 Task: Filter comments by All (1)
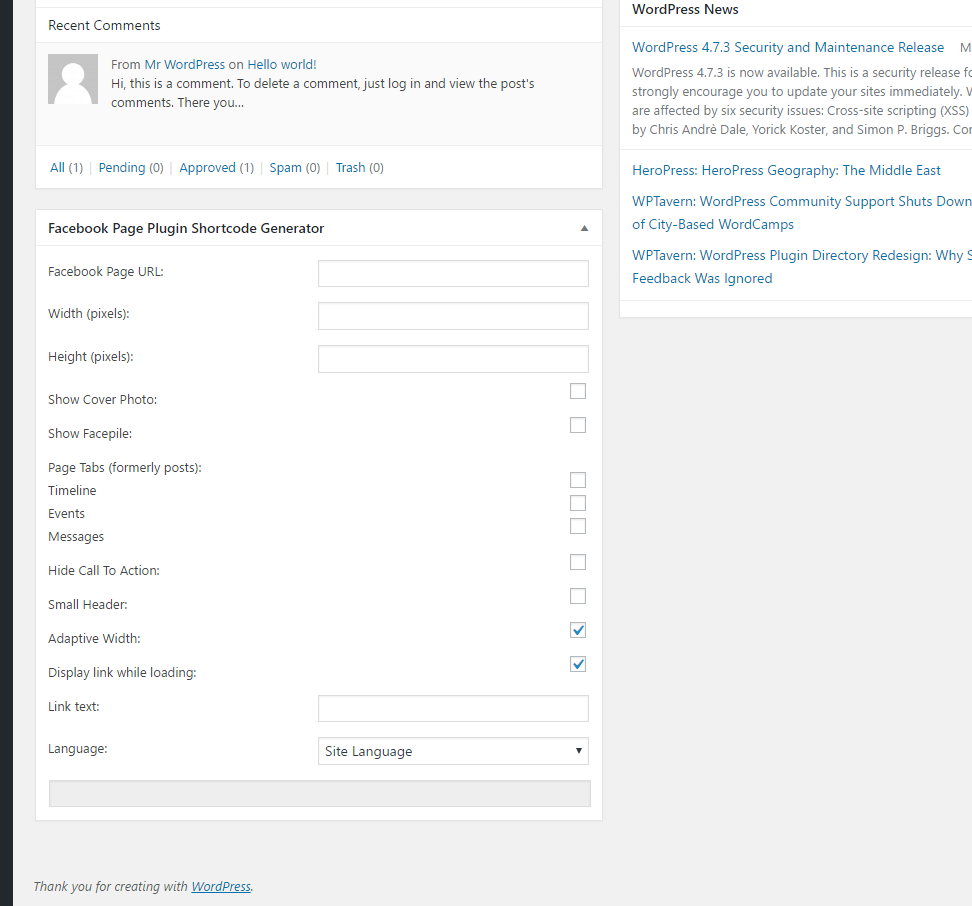coord(66,167)
